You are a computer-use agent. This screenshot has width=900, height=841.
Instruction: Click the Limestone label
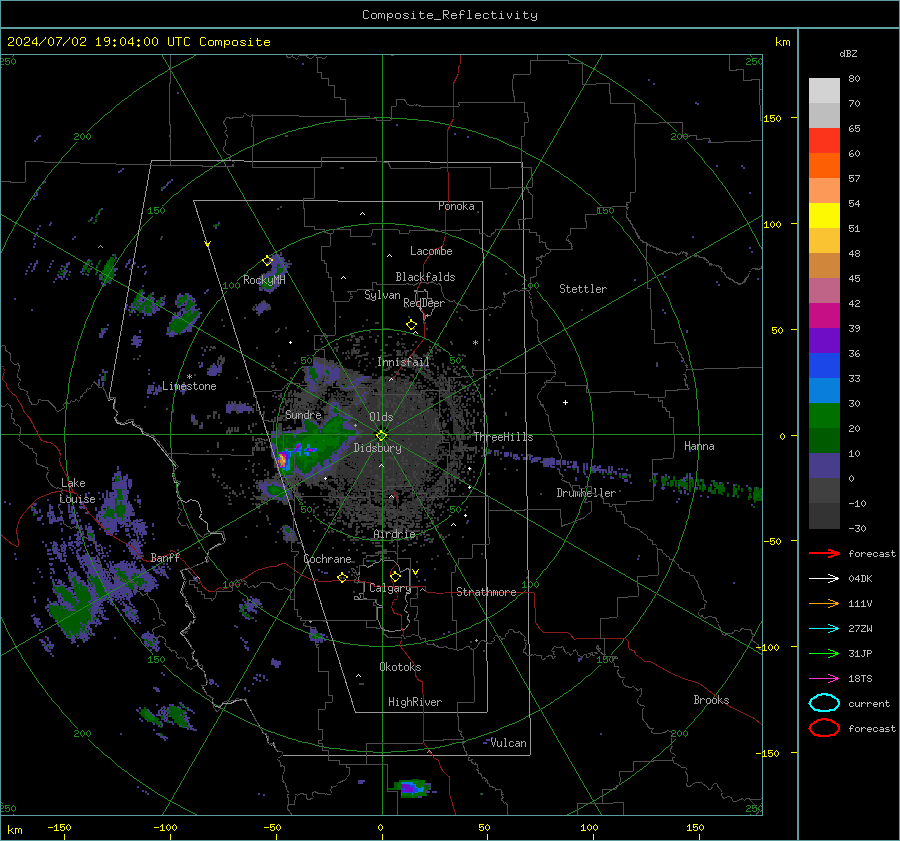click(x=189, y=386)
